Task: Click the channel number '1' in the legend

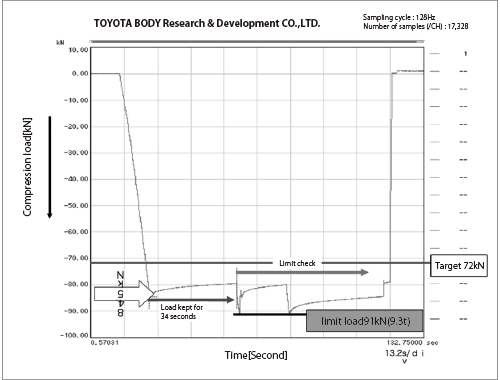Action: pos(466,54)
